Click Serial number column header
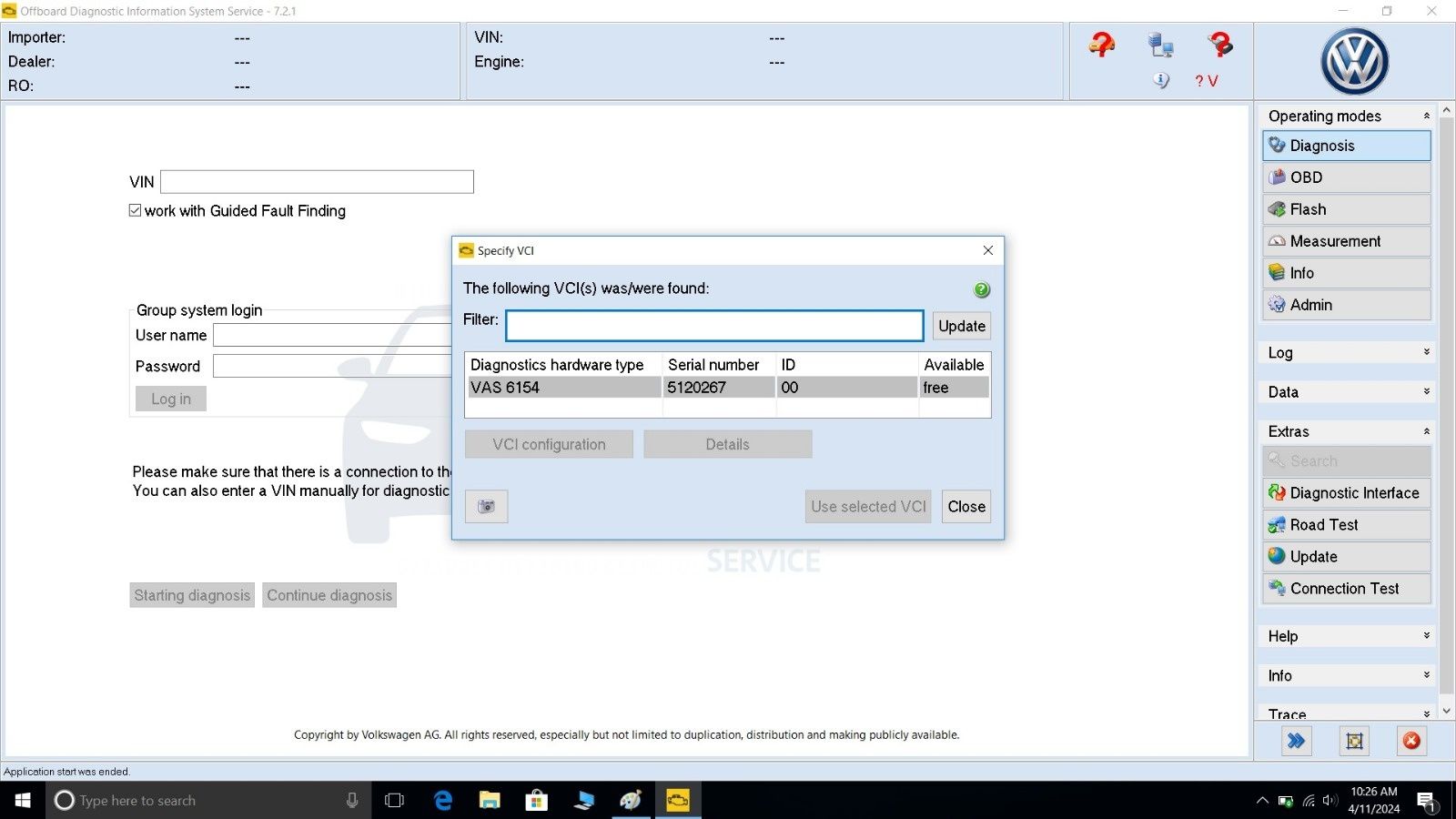The width and height of the screenshot is (1456, 819). pos(719,365)
